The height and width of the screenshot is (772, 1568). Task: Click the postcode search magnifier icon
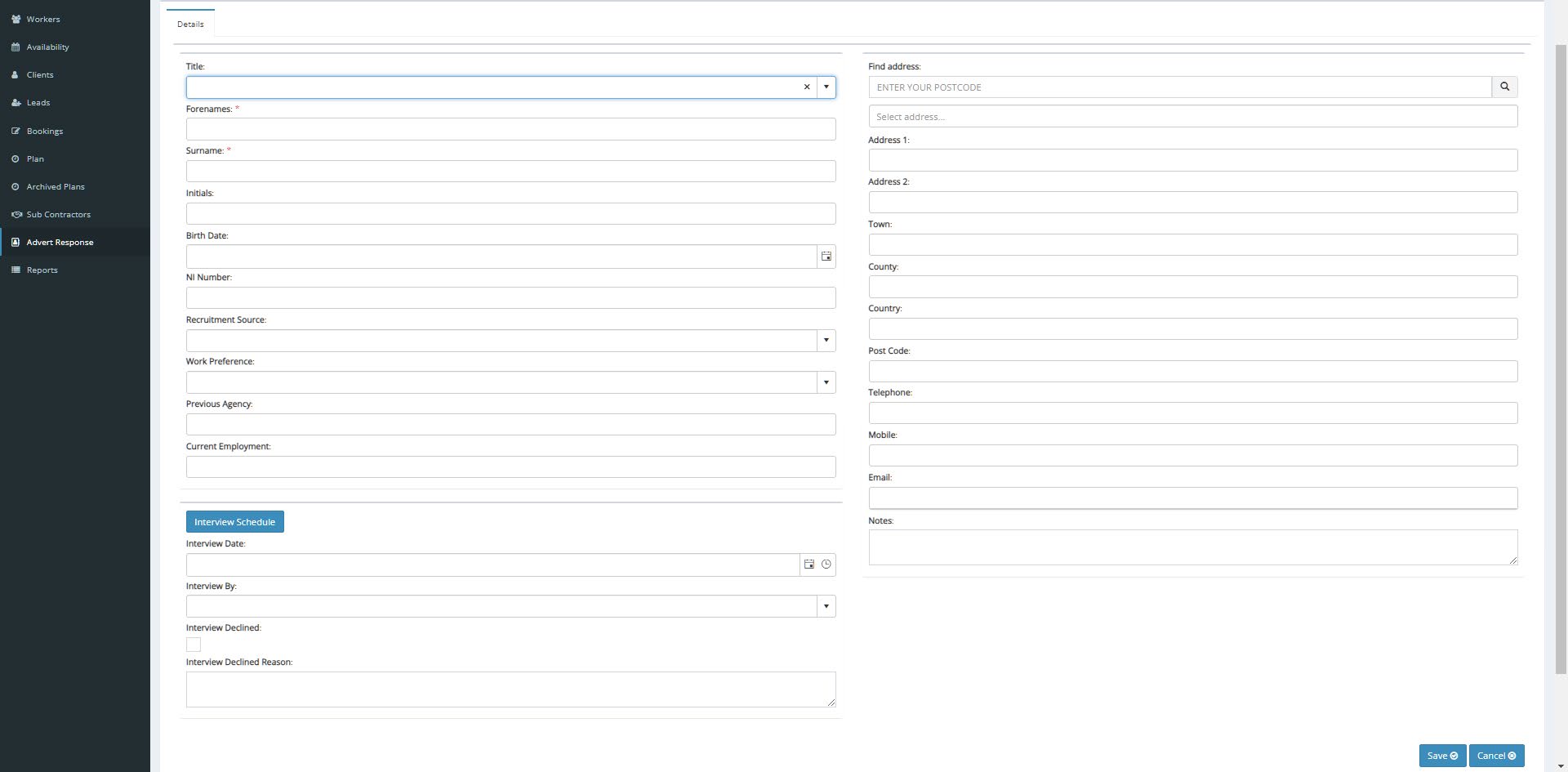click(x=1504, y=87)
